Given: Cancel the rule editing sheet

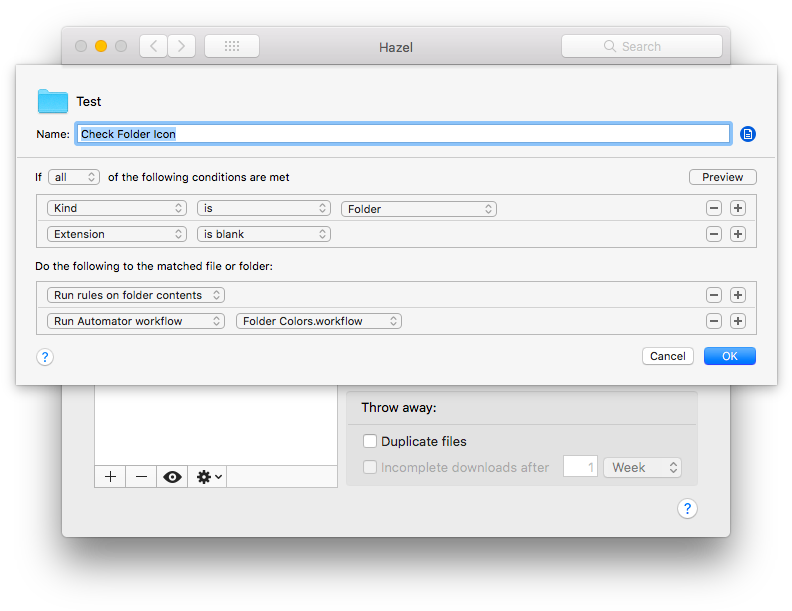Looking at the screenshot, I should [x=667, y=356].
